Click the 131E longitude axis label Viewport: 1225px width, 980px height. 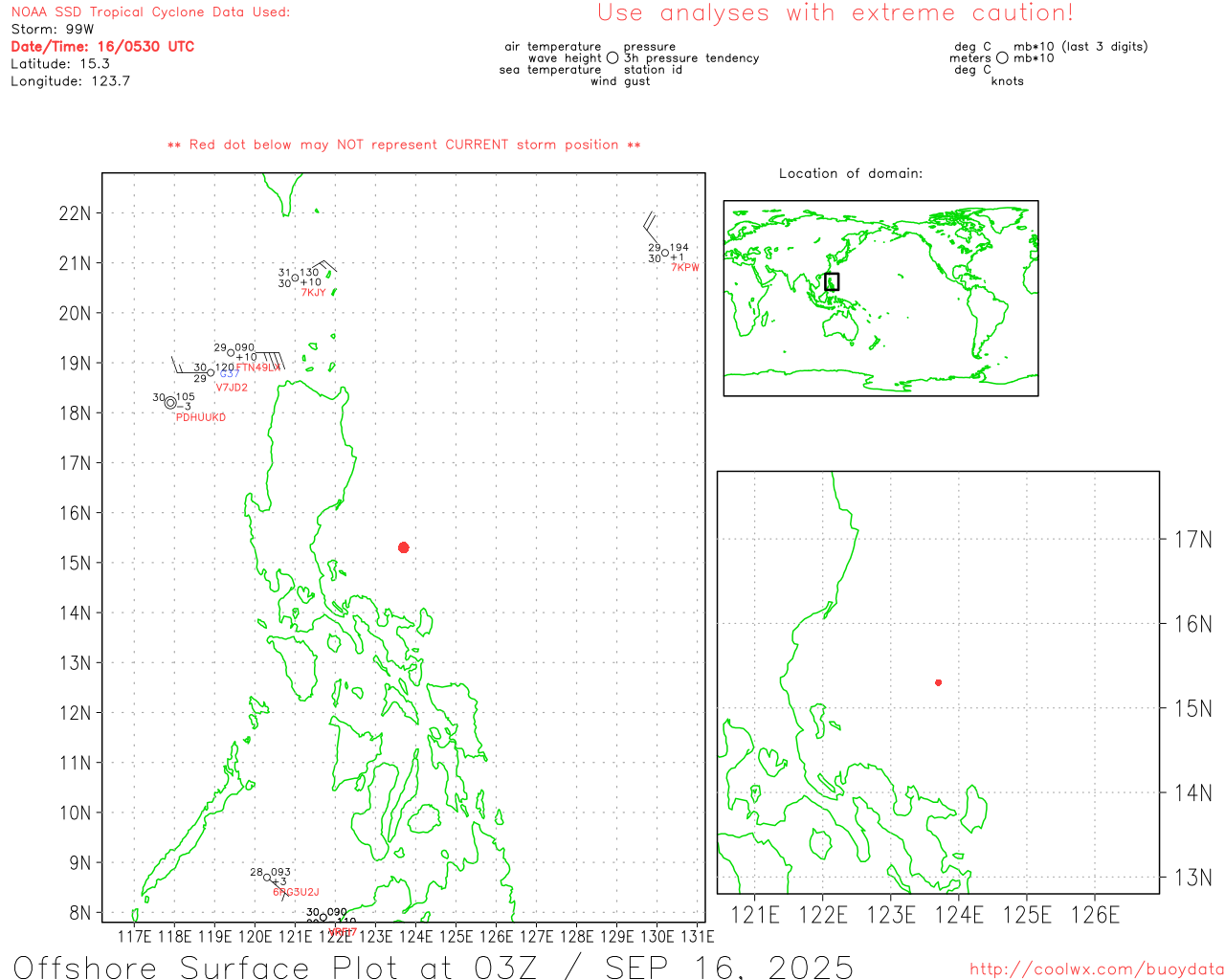click(698, 936)
